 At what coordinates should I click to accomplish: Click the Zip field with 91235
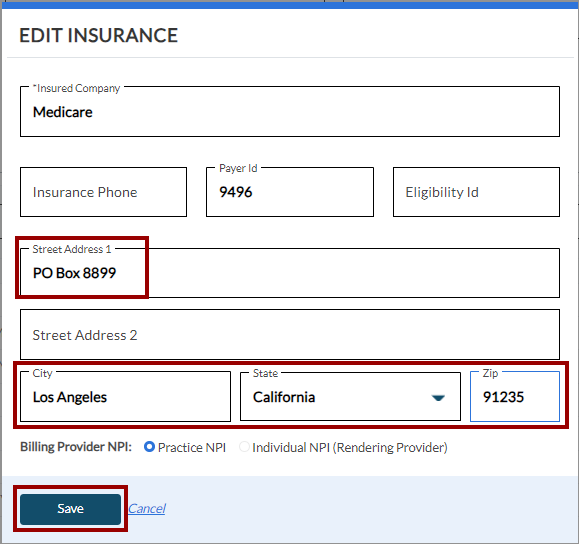515,397
